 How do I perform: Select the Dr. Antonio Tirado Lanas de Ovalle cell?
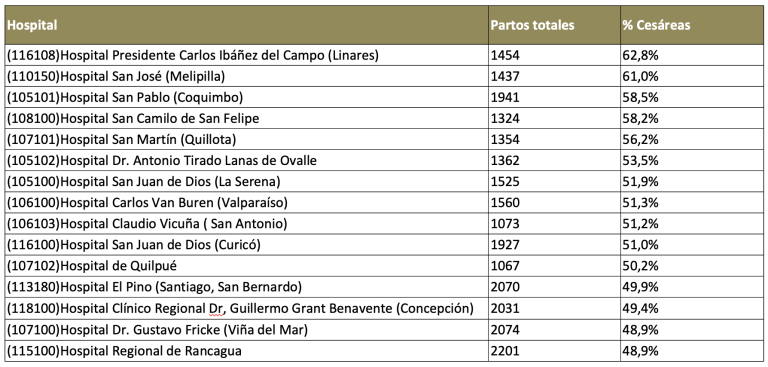247,161
